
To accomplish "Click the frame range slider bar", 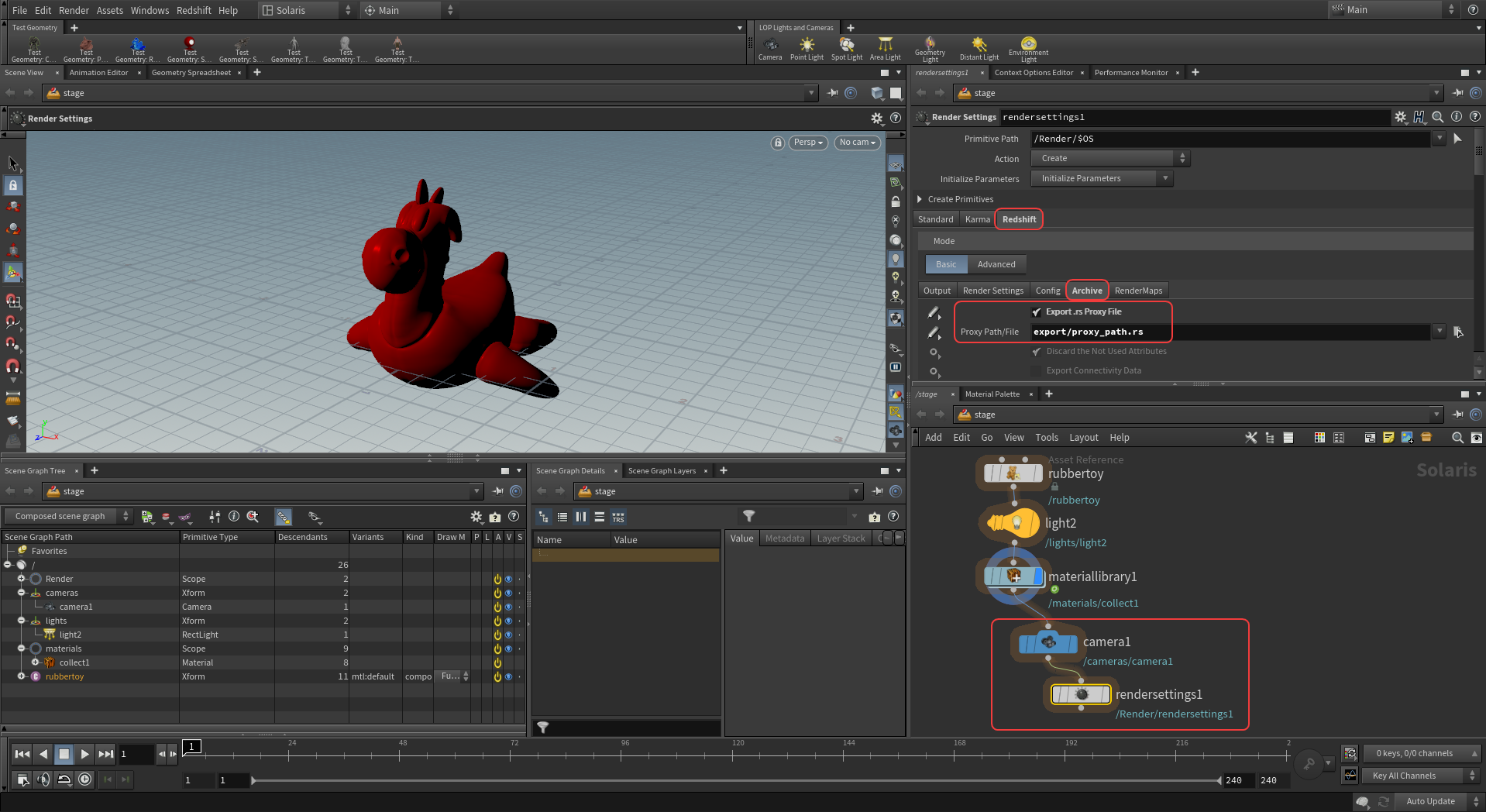I will click(x=736, y=781).
